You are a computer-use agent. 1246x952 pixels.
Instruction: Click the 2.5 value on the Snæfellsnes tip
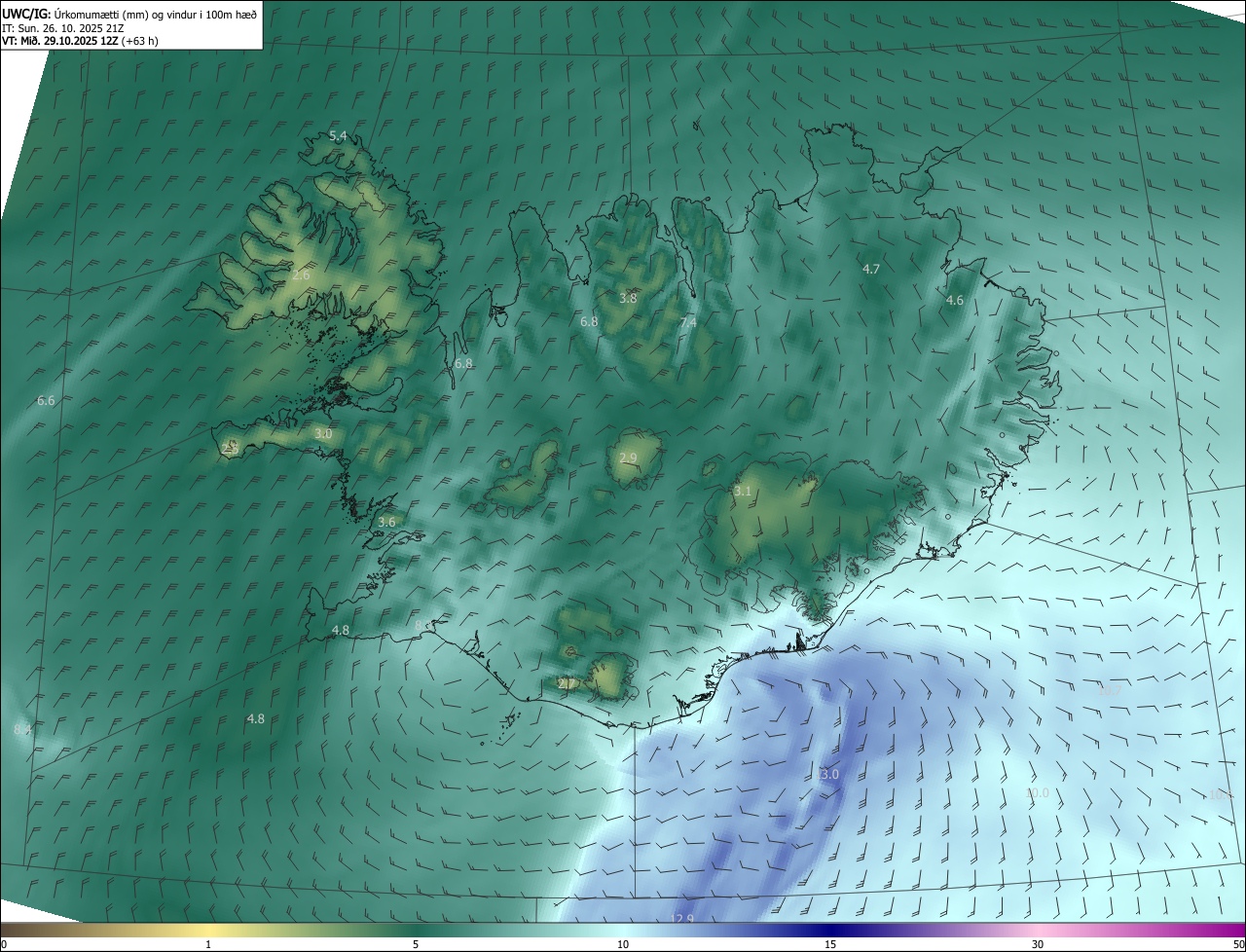230,449
